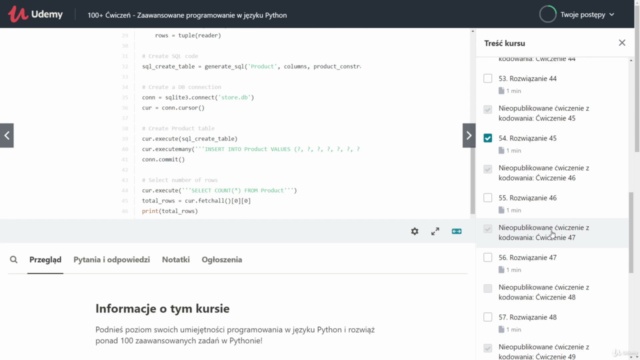
Task: Toggle checkbox of Nieopublikowane Ćwiczenie 46
Action: pyautogui.click(x=488, y=169)
